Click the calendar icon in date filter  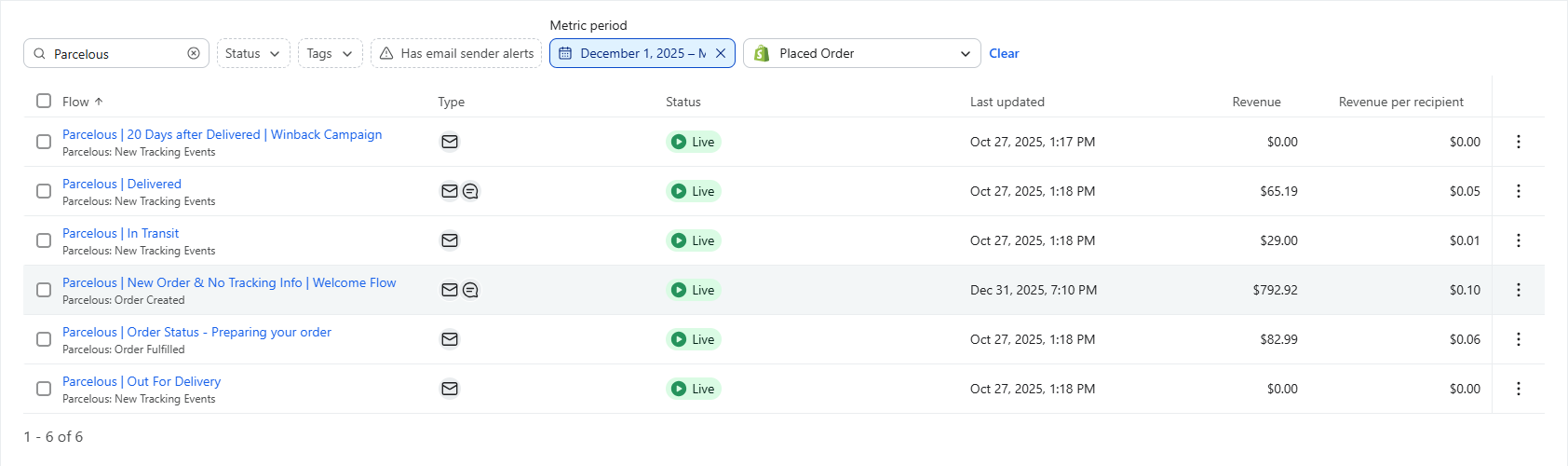[x=565, y=53]
